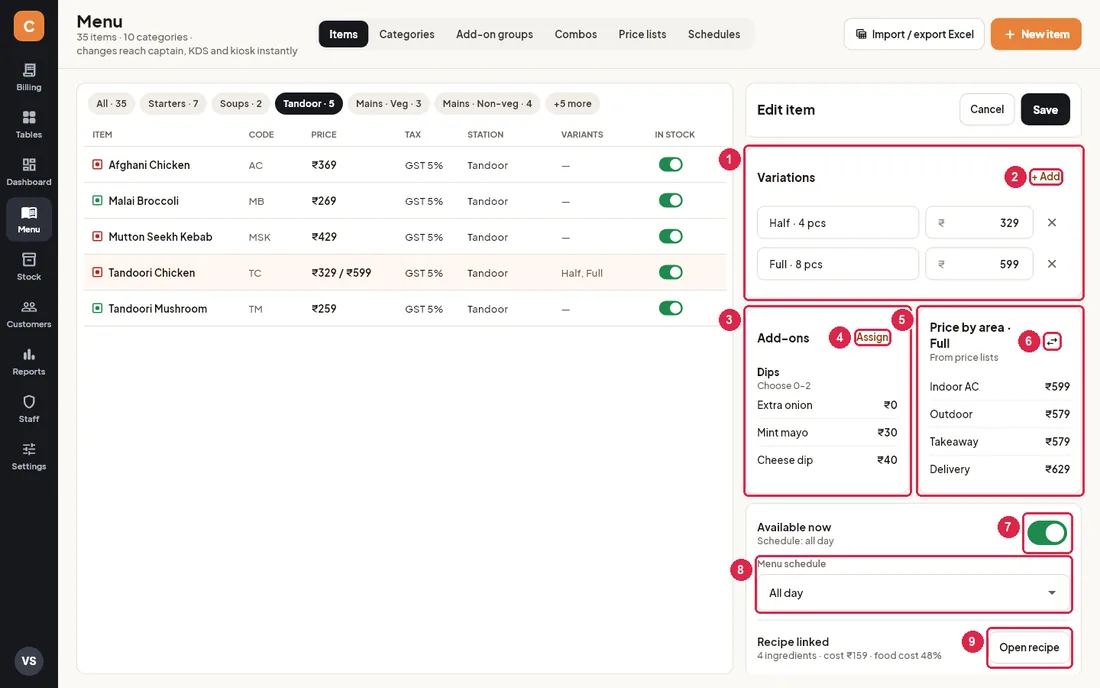
Task: Open the Billing sidebar icon
Action: pyautogui.click(x=29, y=77)
